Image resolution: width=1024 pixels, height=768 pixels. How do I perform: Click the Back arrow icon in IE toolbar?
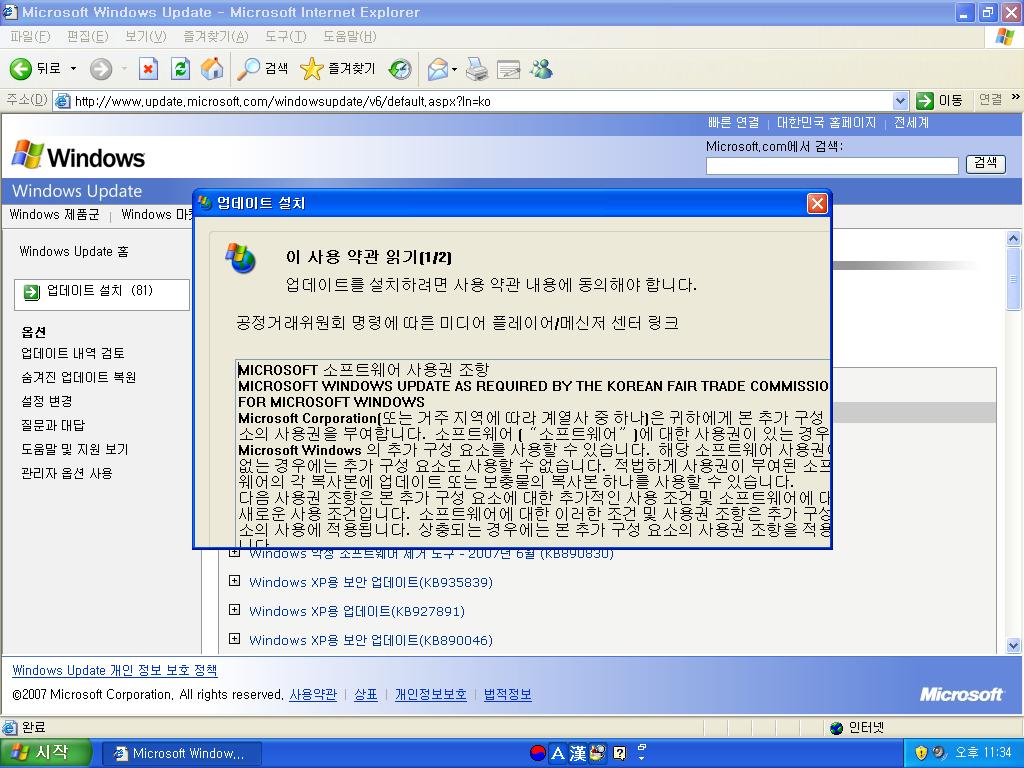click(x=20, y=69)
